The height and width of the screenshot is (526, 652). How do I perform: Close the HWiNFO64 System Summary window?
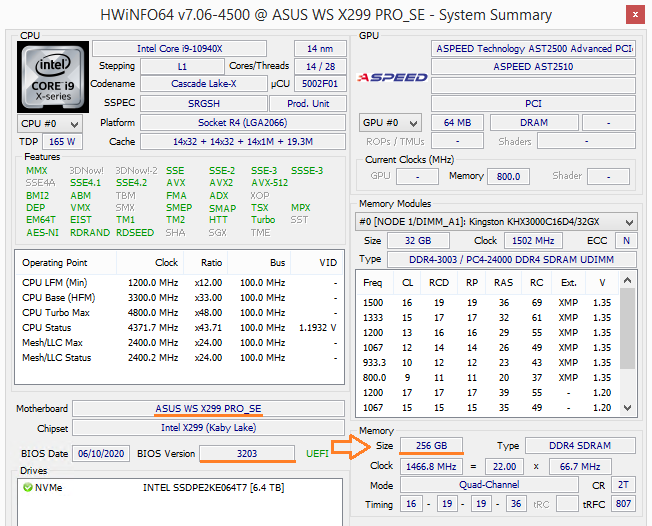635,15
